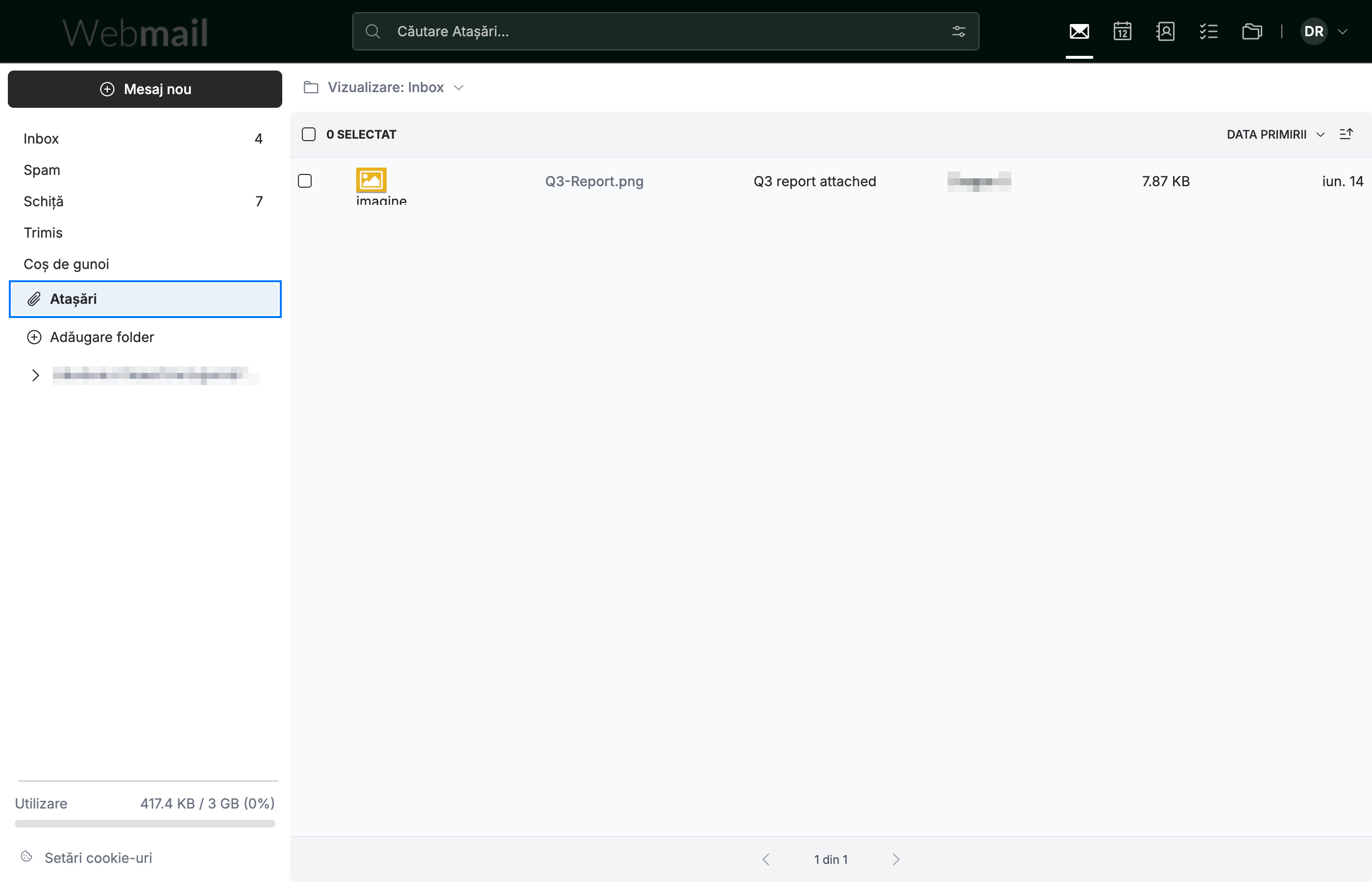
Task: Click the Atașări paperclip icon
Action: pos(34,299)
